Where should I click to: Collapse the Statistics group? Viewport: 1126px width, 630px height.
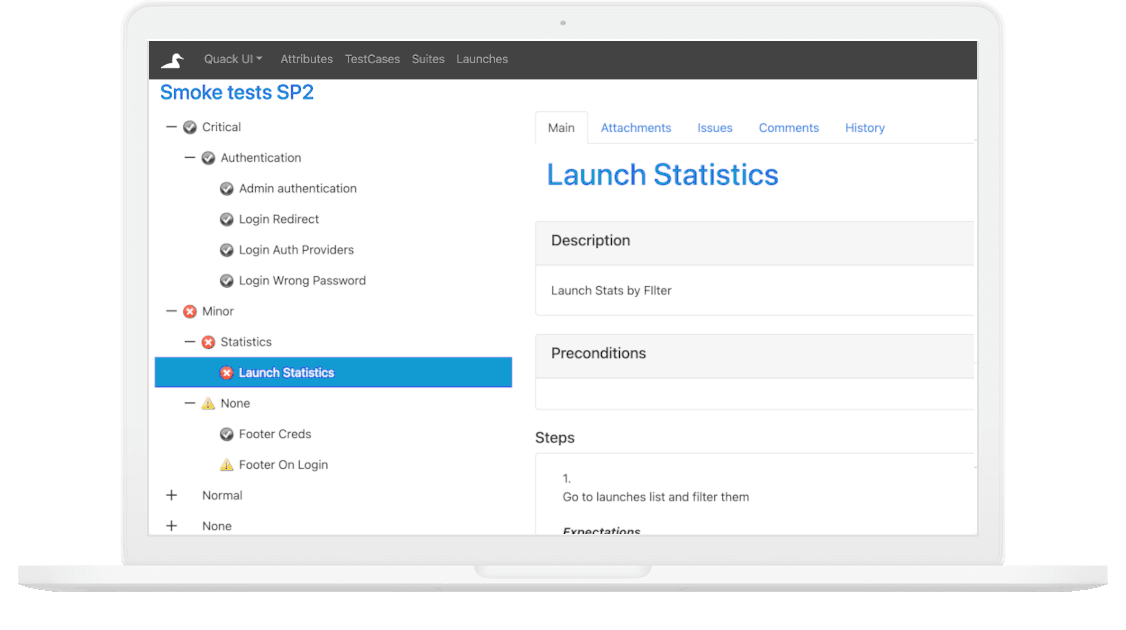(x=190, y=342)
